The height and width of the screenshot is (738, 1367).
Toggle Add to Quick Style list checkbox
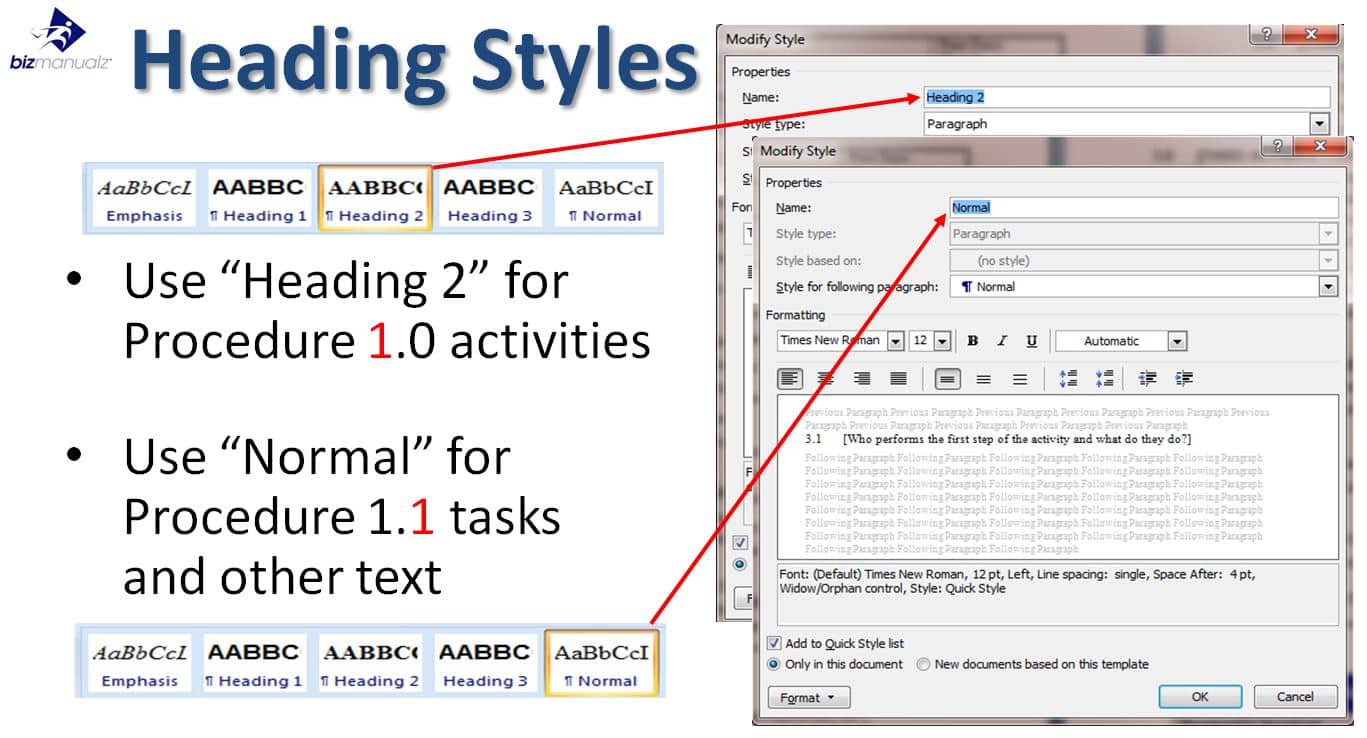774,643
